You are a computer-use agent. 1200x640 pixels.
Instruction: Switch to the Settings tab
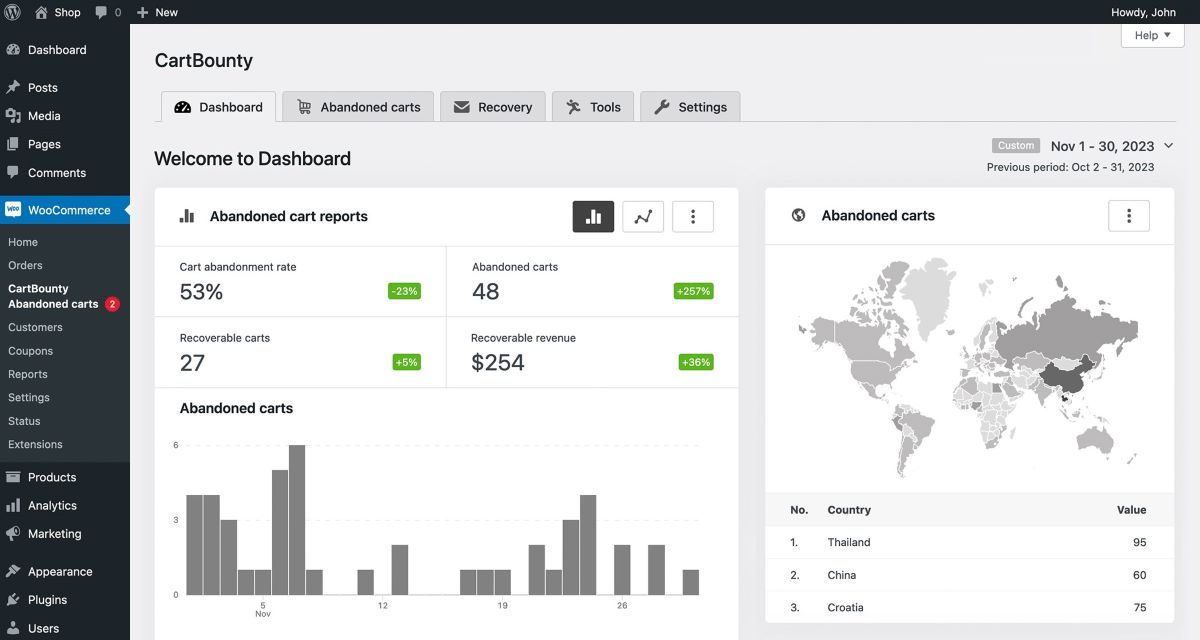pyautogui.click(x=690, y=107)
